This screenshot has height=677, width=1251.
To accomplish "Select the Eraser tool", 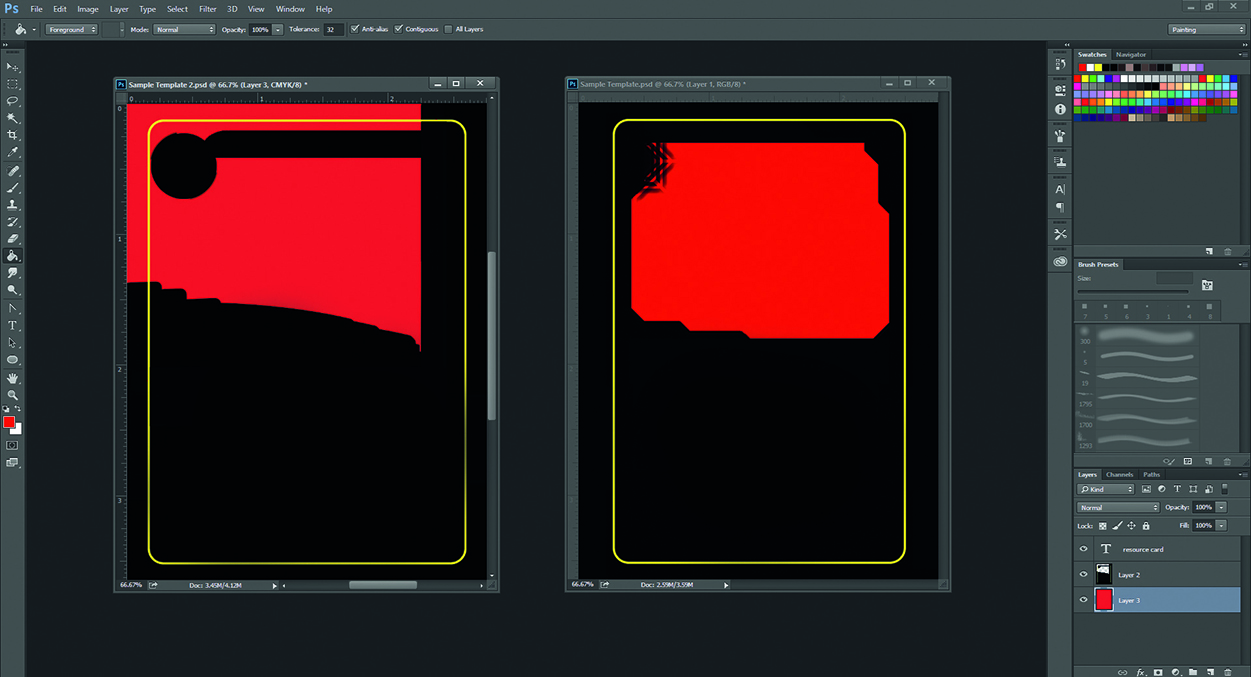I will (x=13, y=239).
